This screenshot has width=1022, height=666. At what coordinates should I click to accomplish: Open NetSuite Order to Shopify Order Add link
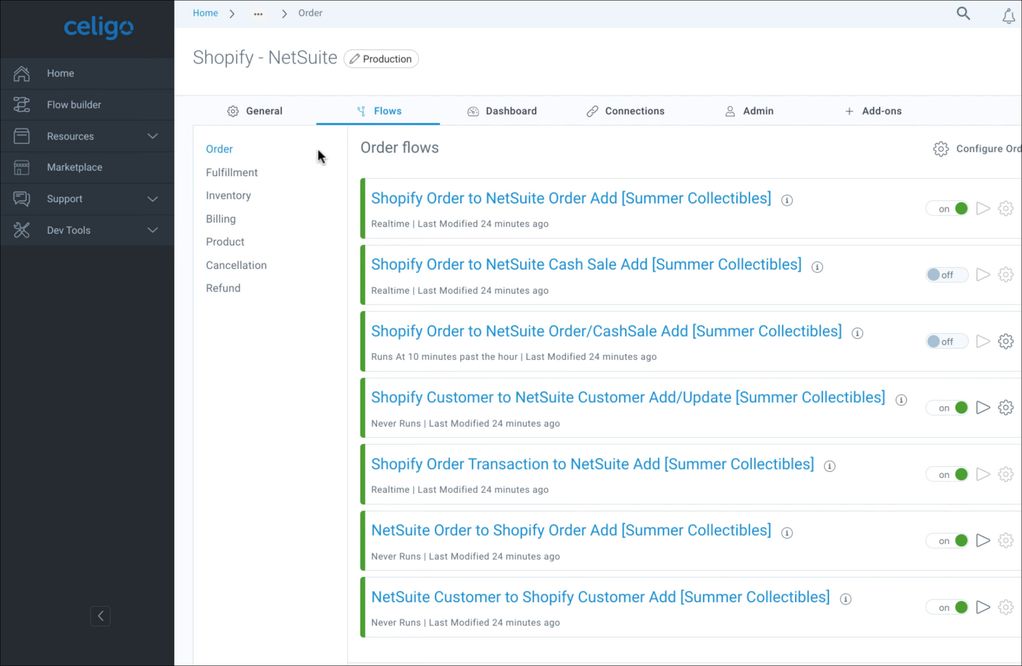(571, 530)
